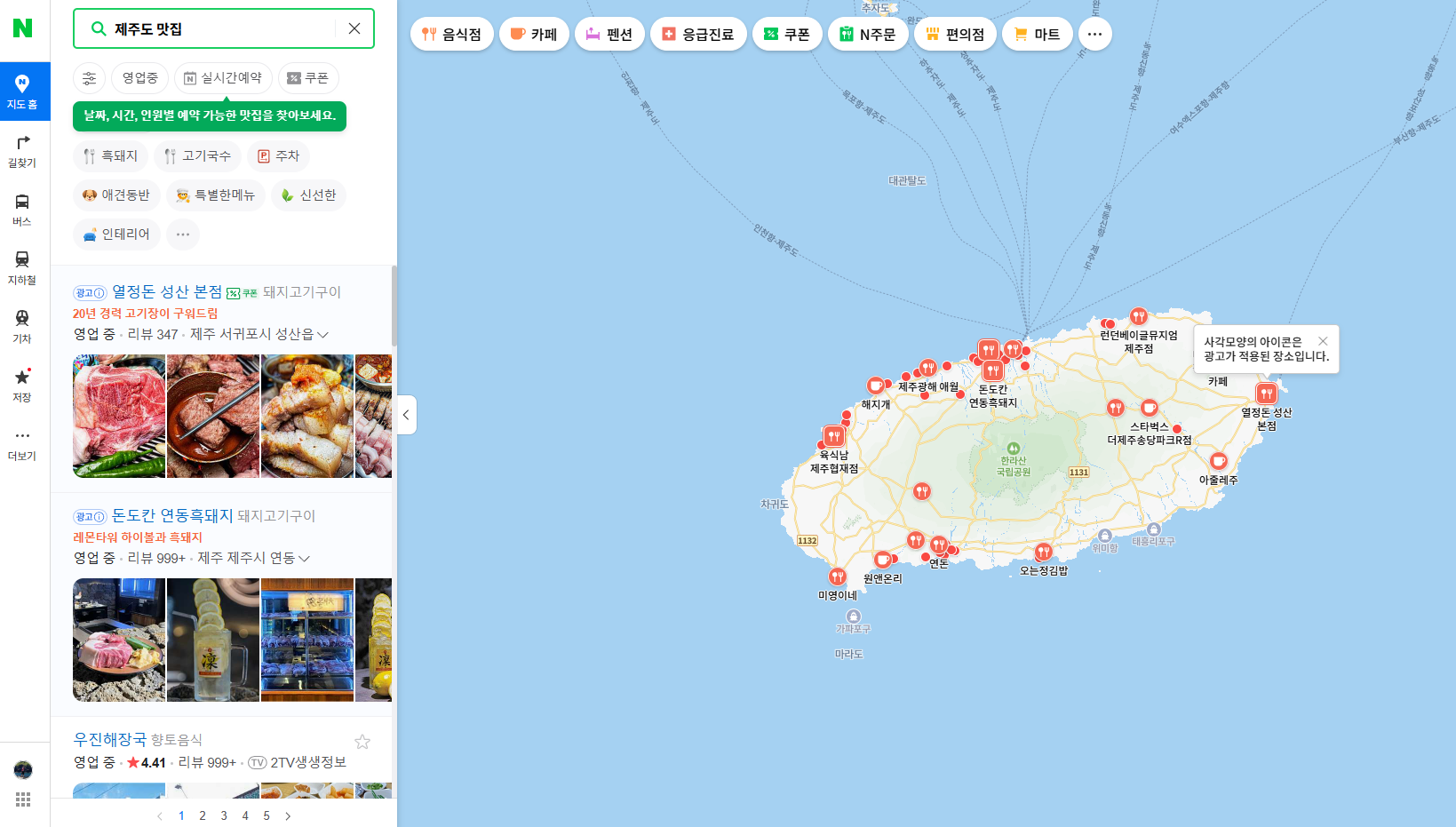
Task: Click the results list scrollbar
Action: click(x=394, y=306)
